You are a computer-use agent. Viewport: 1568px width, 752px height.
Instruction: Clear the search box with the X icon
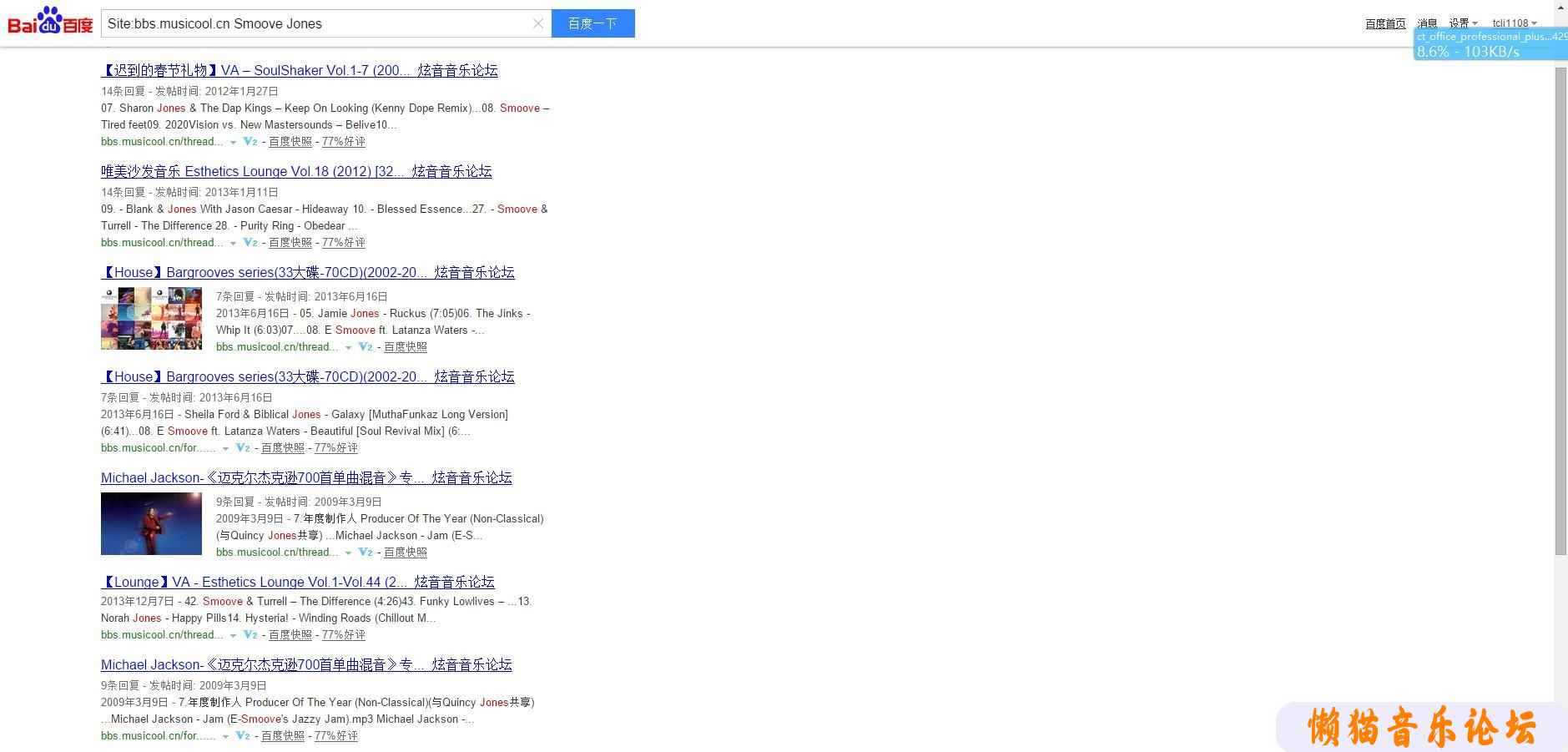[538, 23]
